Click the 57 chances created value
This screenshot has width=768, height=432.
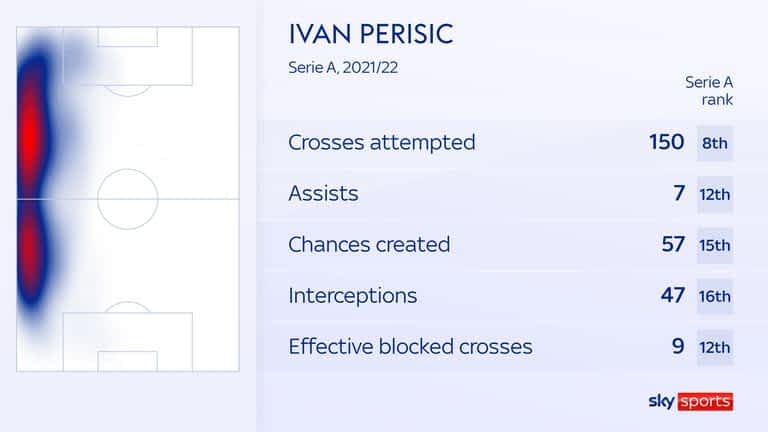pyautogui.click(x=673, y=244)
